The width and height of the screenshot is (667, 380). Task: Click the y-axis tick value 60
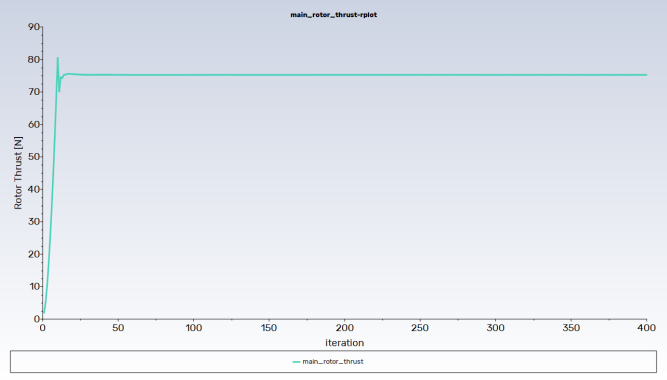click(34, 124)
